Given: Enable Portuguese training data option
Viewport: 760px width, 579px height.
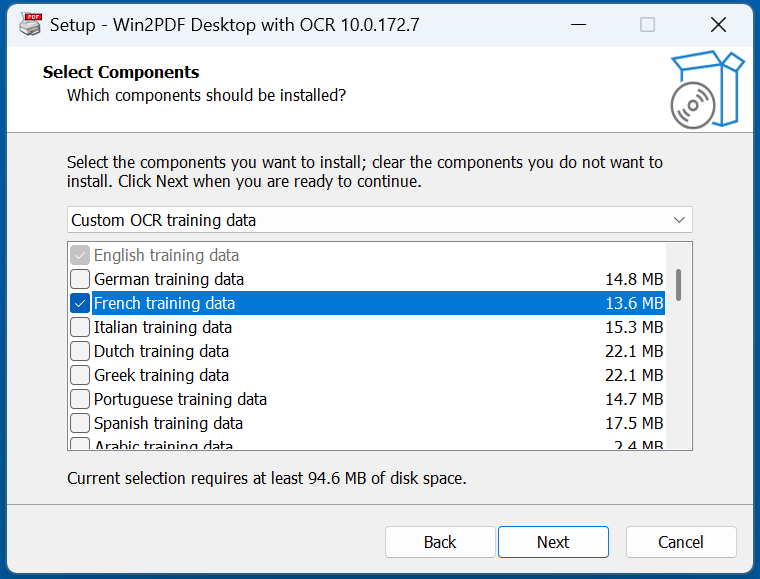Looking at the screenshot, I should [80, 399].
